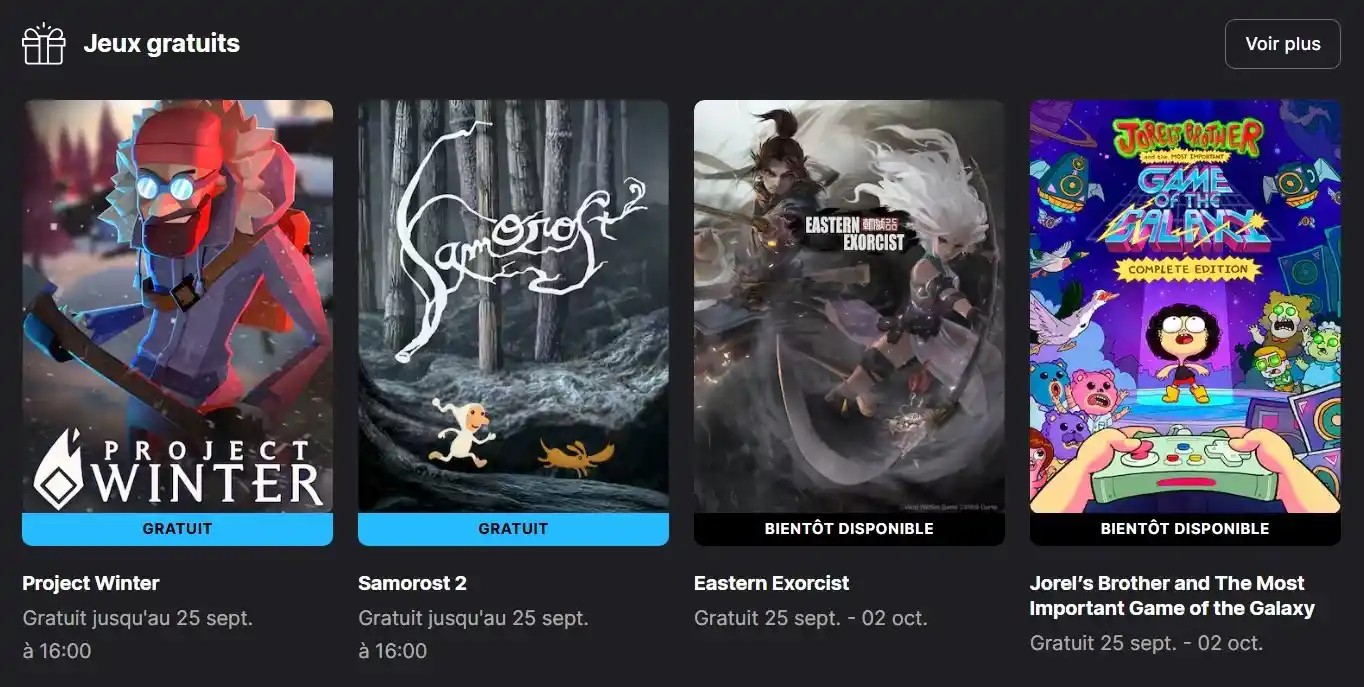This screenshot has width=1364, height=687.
Task: Select the Eastern Exorcist cover art
Action: 849,306
